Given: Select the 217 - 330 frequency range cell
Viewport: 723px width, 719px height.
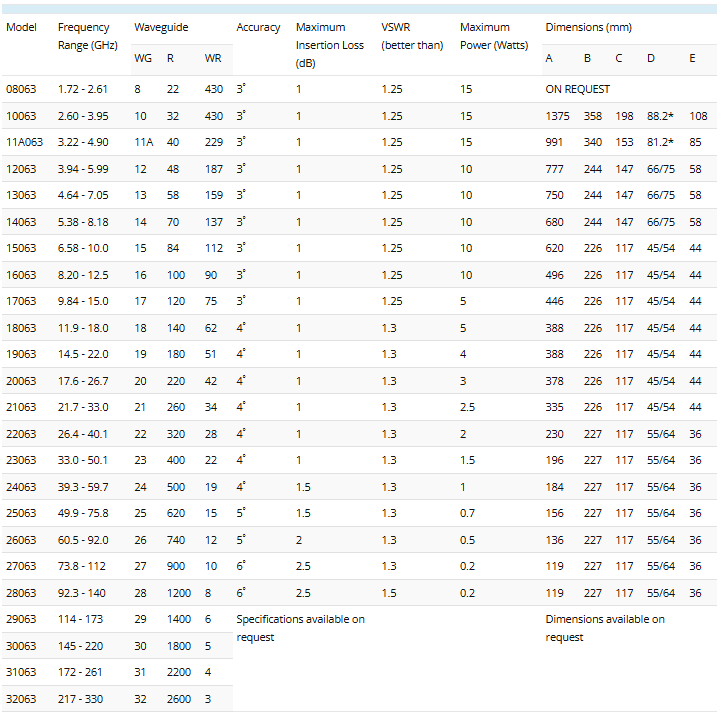Looking at the screenshot, I should 80,699.
